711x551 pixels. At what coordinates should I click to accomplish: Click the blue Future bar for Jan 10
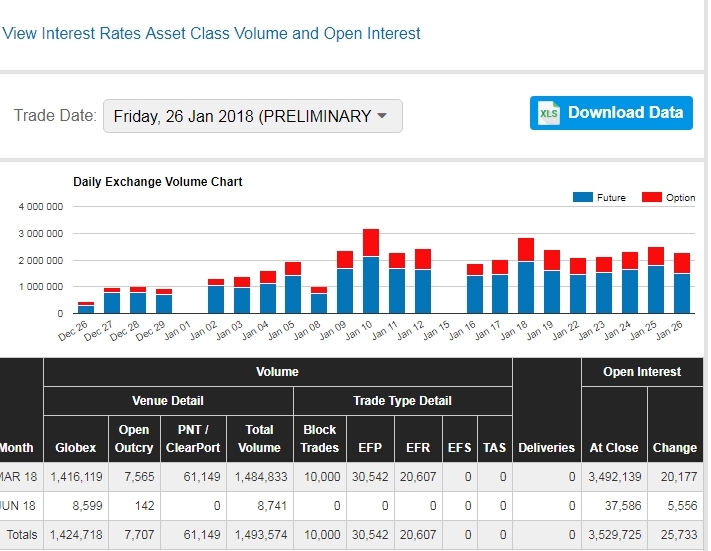point(371,285)
